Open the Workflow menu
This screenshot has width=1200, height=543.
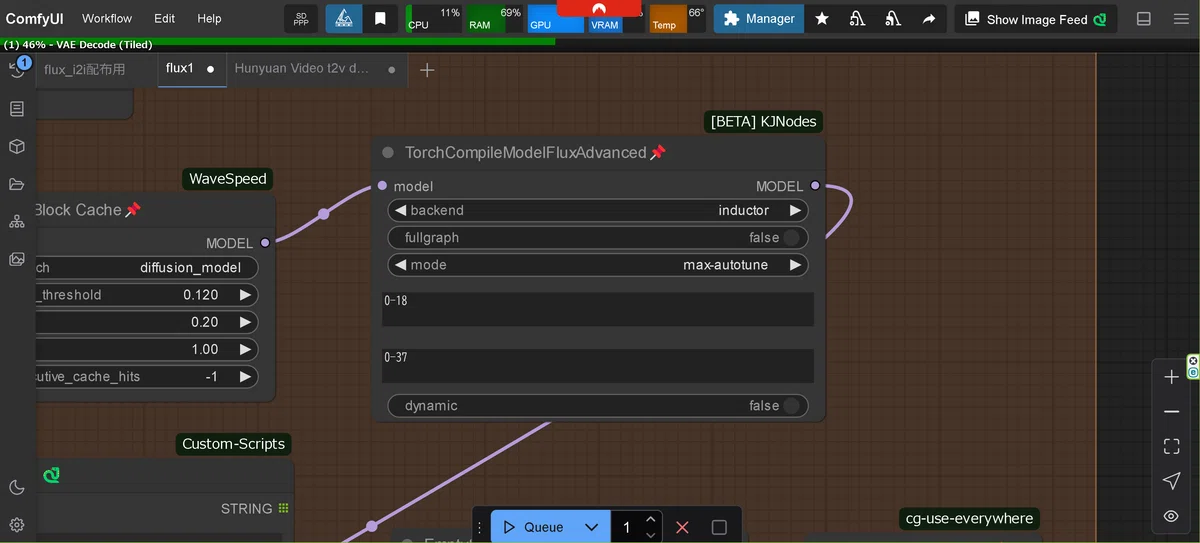107,19
